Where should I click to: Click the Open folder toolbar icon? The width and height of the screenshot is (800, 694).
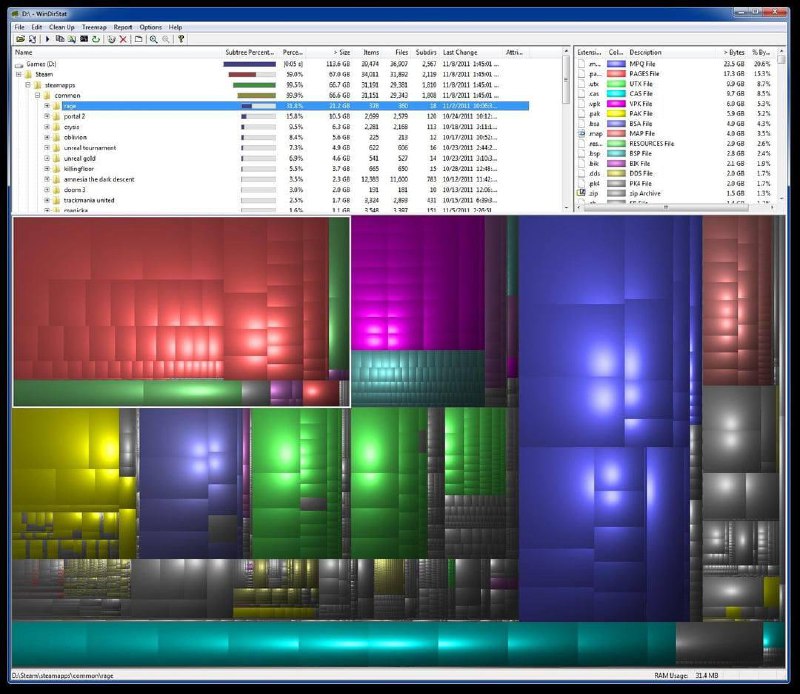pyautogui.click(x=20, y=39)
